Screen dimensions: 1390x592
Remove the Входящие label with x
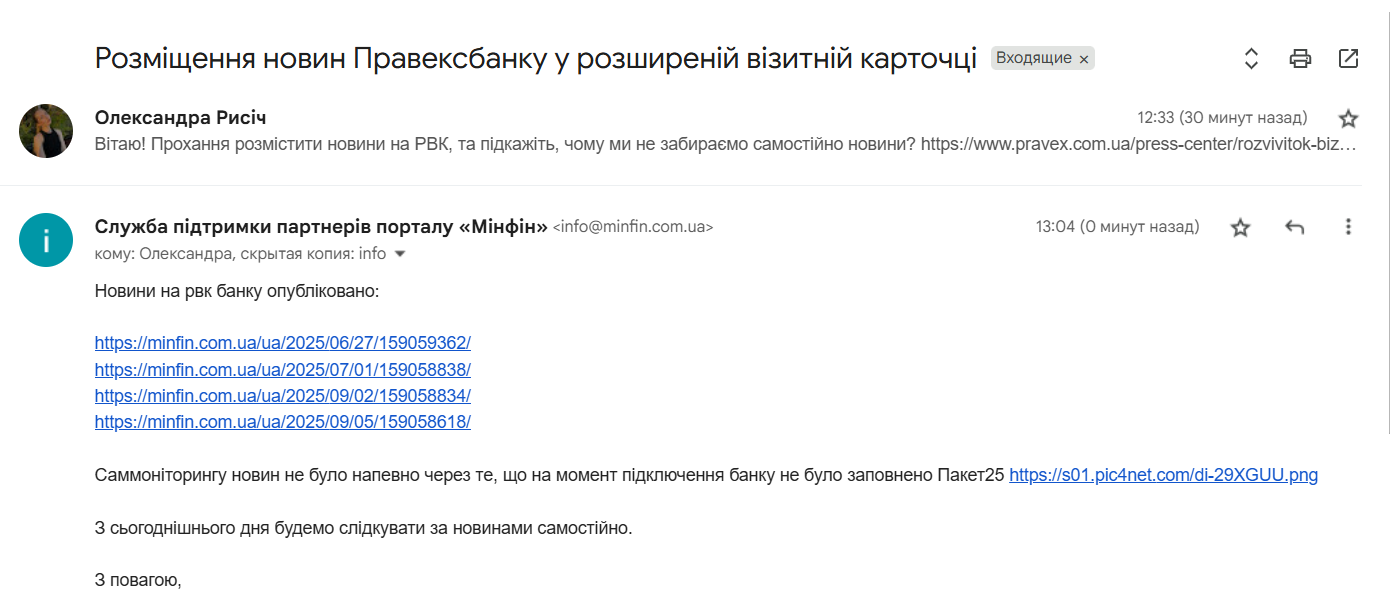pos(1084,59)
